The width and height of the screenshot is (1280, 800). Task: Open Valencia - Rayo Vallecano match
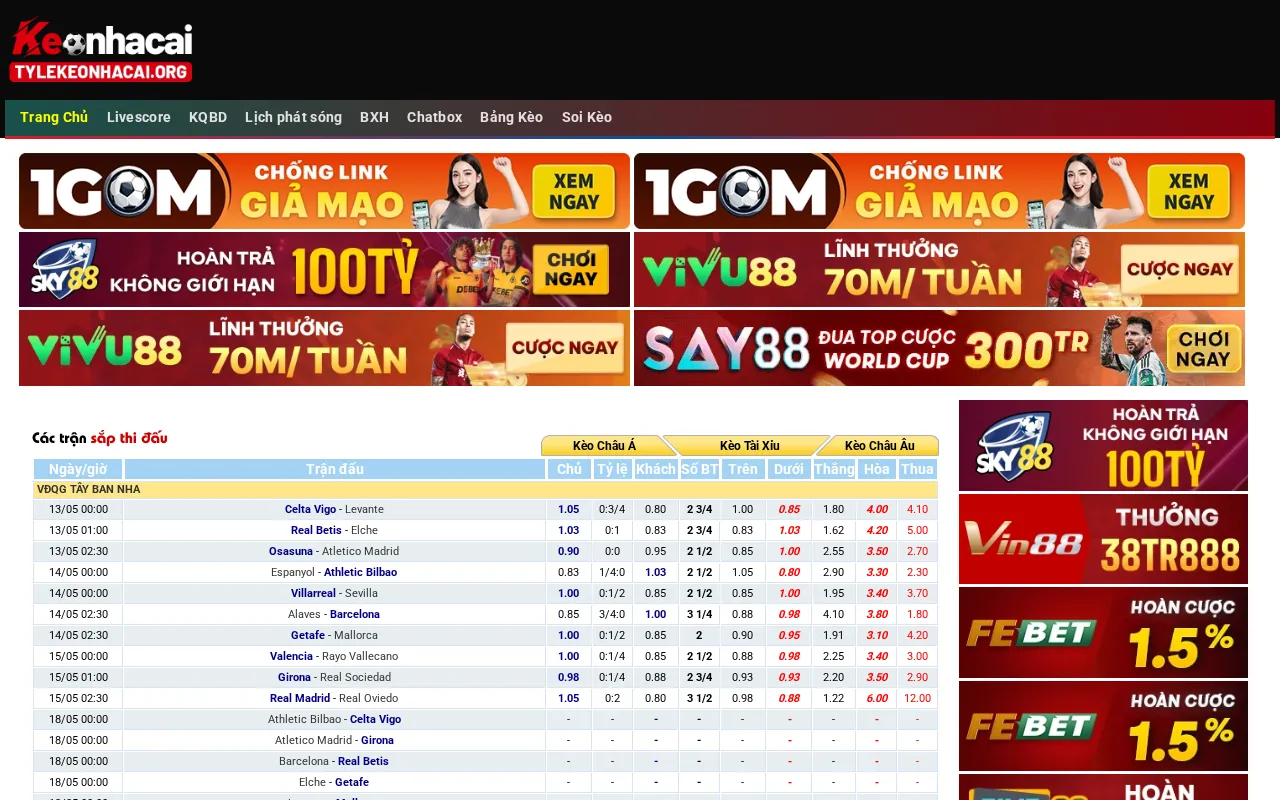click(x=334, y=656)
